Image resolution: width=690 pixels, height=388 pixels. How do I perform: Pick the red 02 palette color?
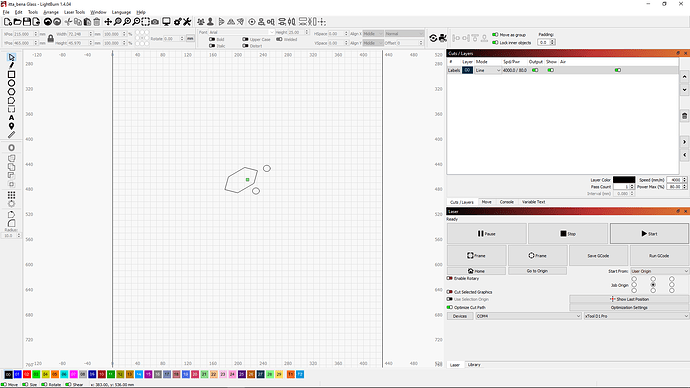click(x=27, y=374)
